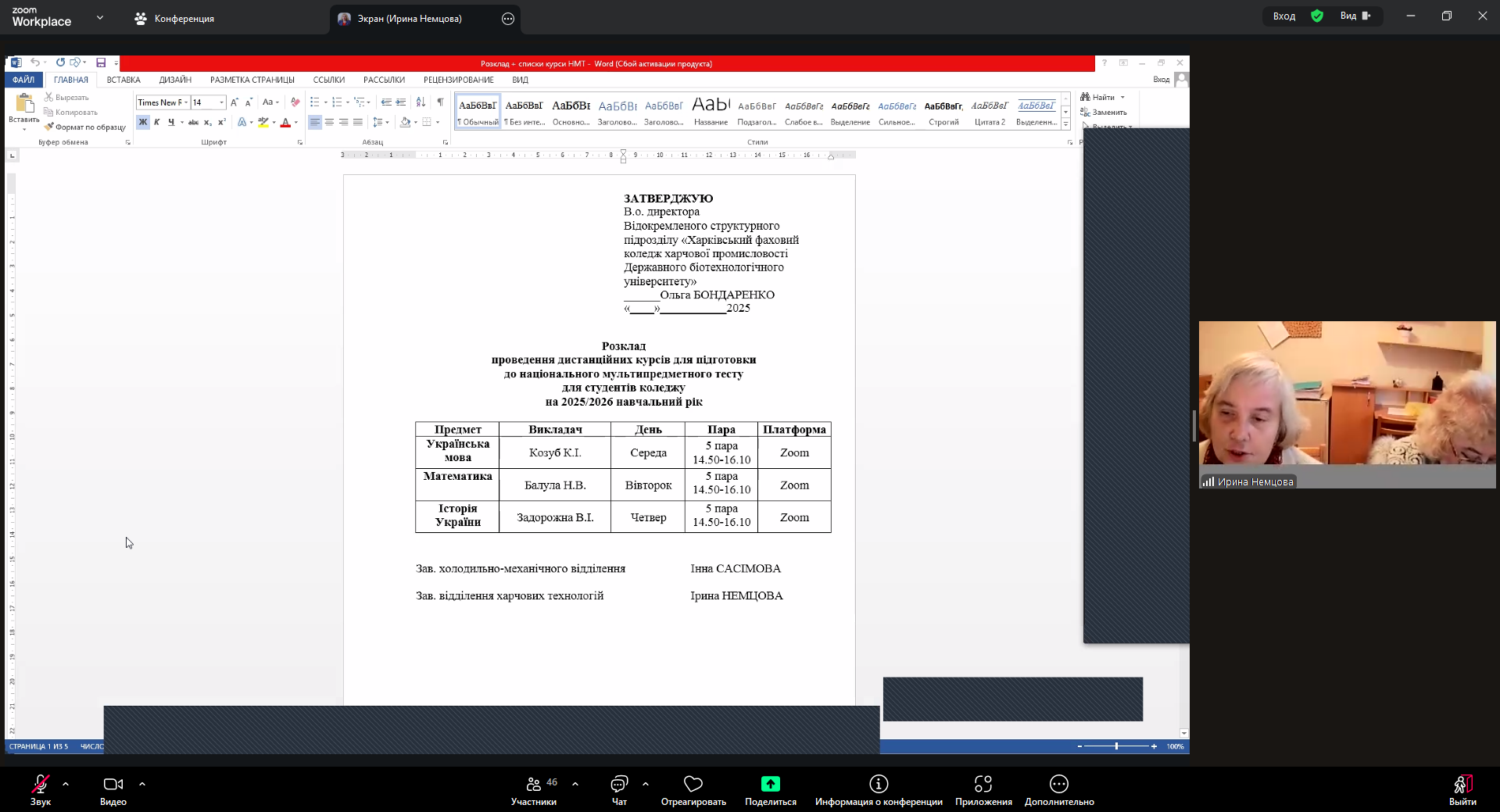Open the font size 14 dropdown
This screenshot has width=1500, height=812.
point(222,102)
